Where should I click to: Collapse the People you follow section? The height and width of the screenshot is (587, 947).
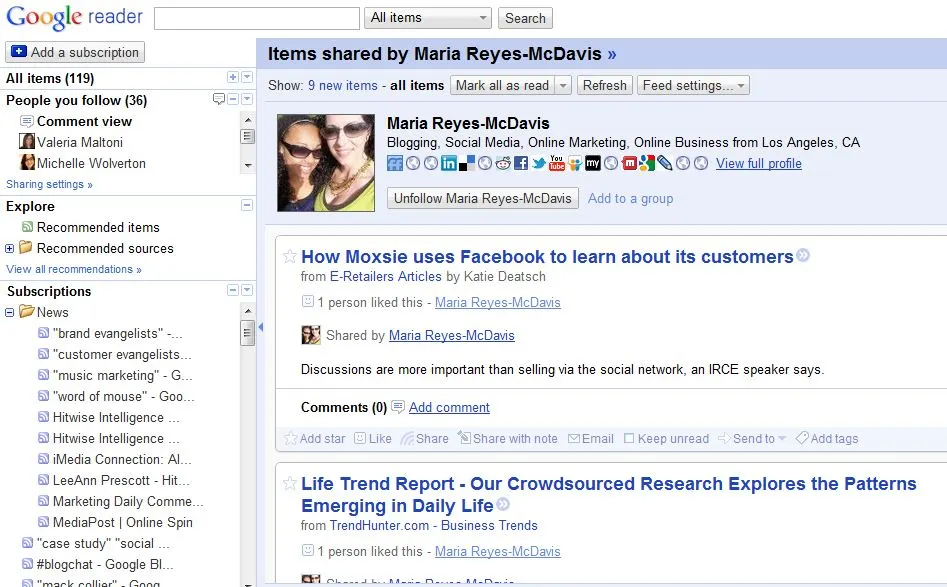pos(233,99)
